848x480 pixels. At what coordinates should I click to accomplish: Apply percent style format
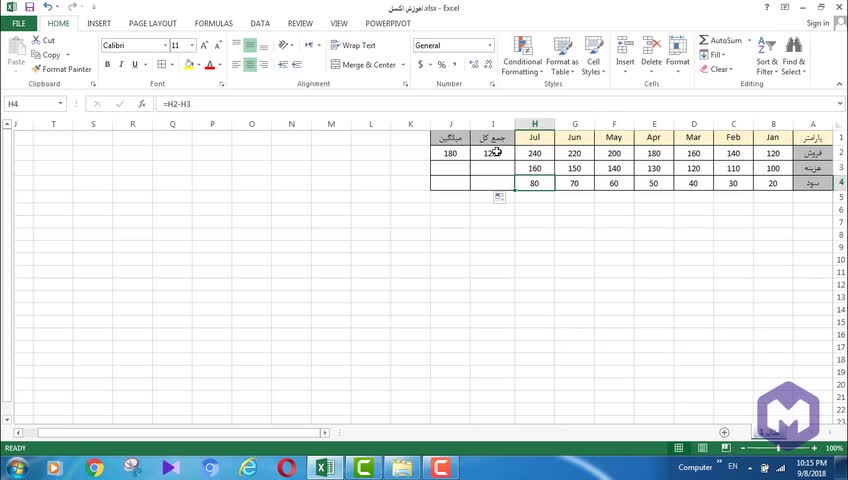coord(441,64)
